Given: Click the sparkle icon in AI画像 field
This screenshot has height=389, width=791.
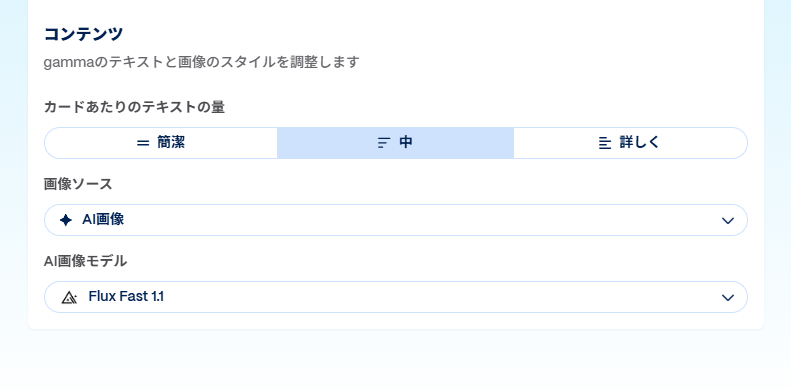Looking at the screenshot, I should pos(66,220).
